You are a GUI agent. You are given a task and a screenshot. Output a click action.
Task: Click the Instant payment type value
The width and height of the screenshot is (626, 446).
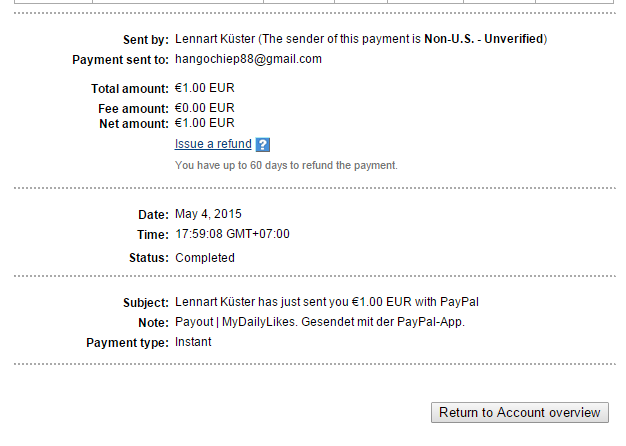click(x=193, y=342)
